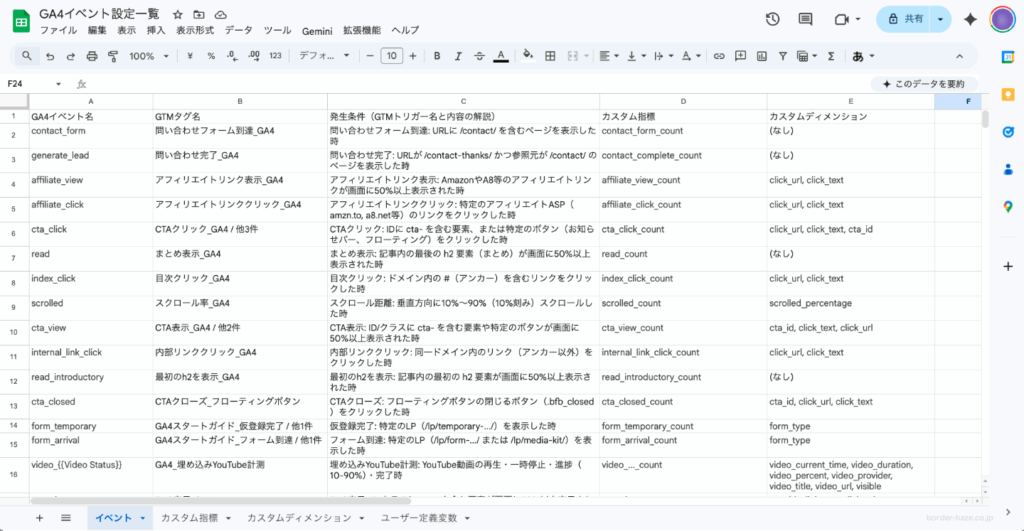Open the Google account avatar
Image resolution: width=1024 pixels, height=531 pixels.
(x=1002, y=20)
